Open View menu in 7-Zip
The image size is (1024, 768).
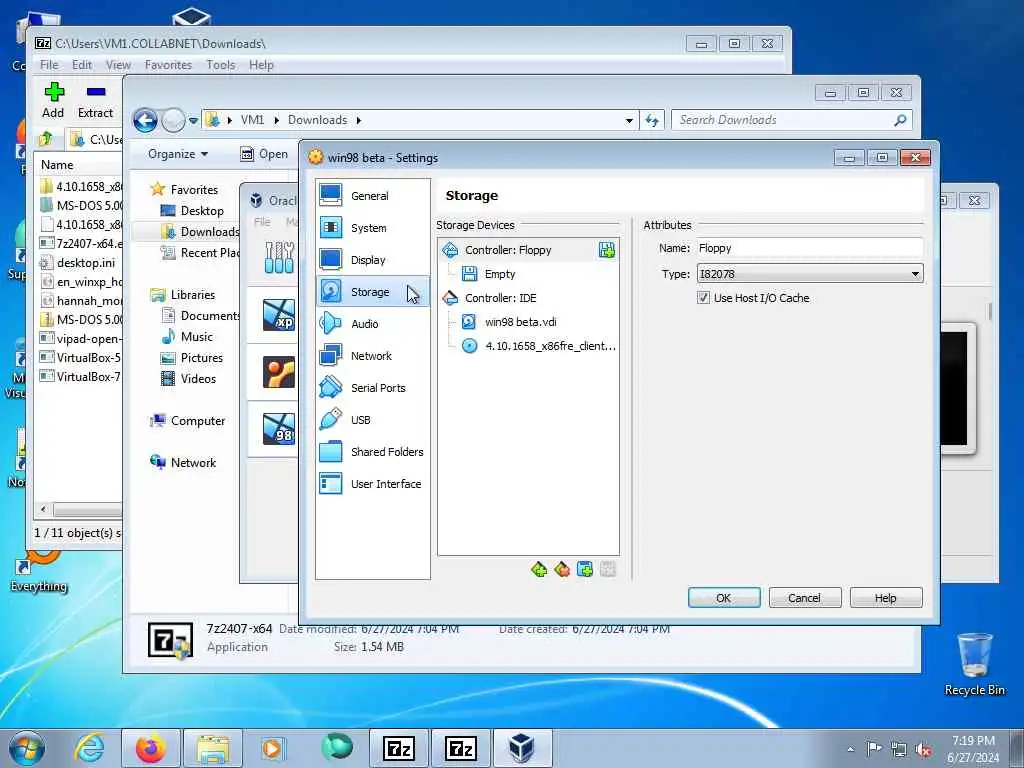(118, 65)
